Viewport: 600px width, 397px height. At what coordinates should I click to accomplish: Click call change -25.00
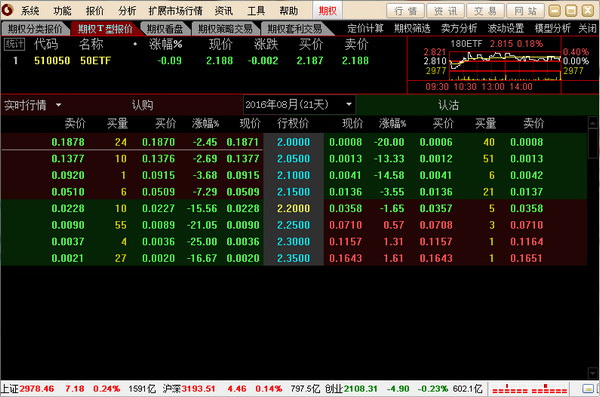tap(202, 242)
